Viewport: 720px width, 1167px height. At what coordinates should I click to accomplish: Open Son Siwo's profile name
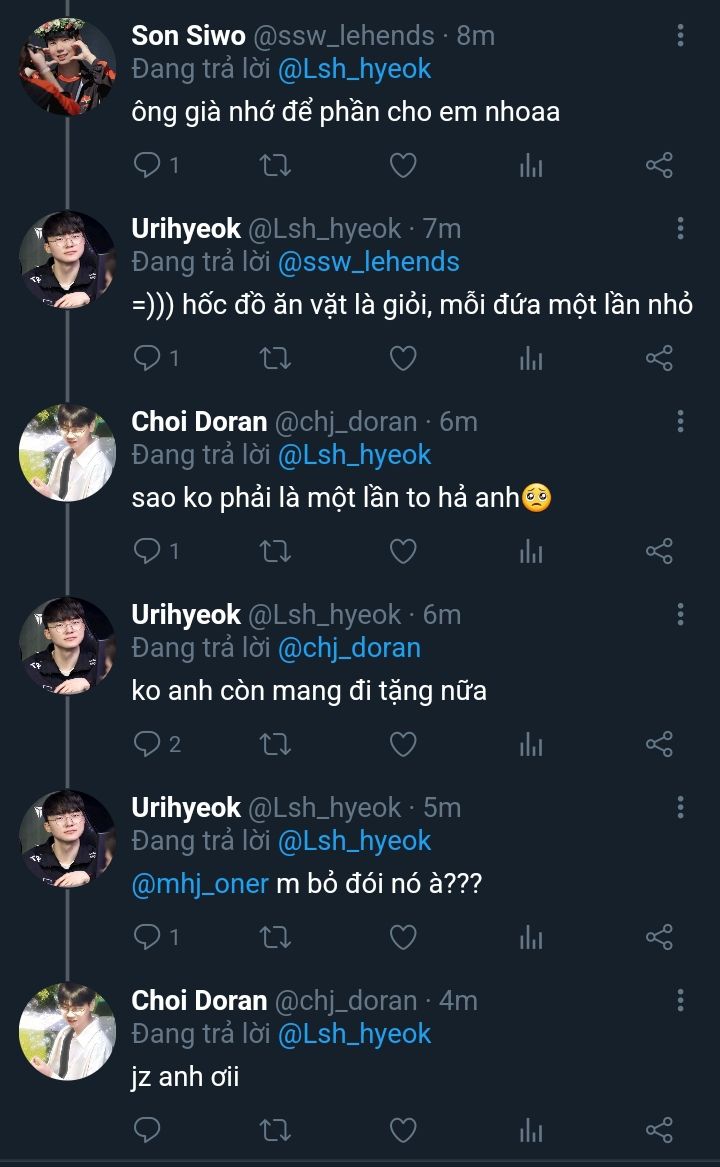pyautogui.click(x=188, y=36)
